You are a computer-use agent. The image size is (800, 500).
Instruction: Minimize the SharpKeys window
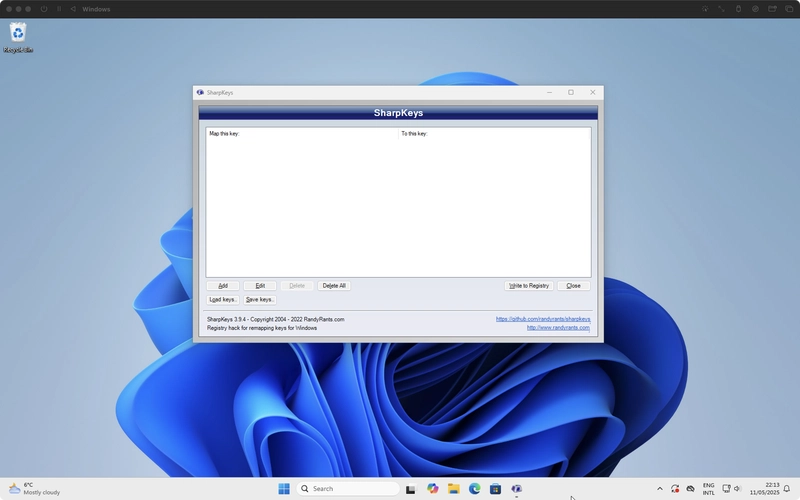click(549, 92)
